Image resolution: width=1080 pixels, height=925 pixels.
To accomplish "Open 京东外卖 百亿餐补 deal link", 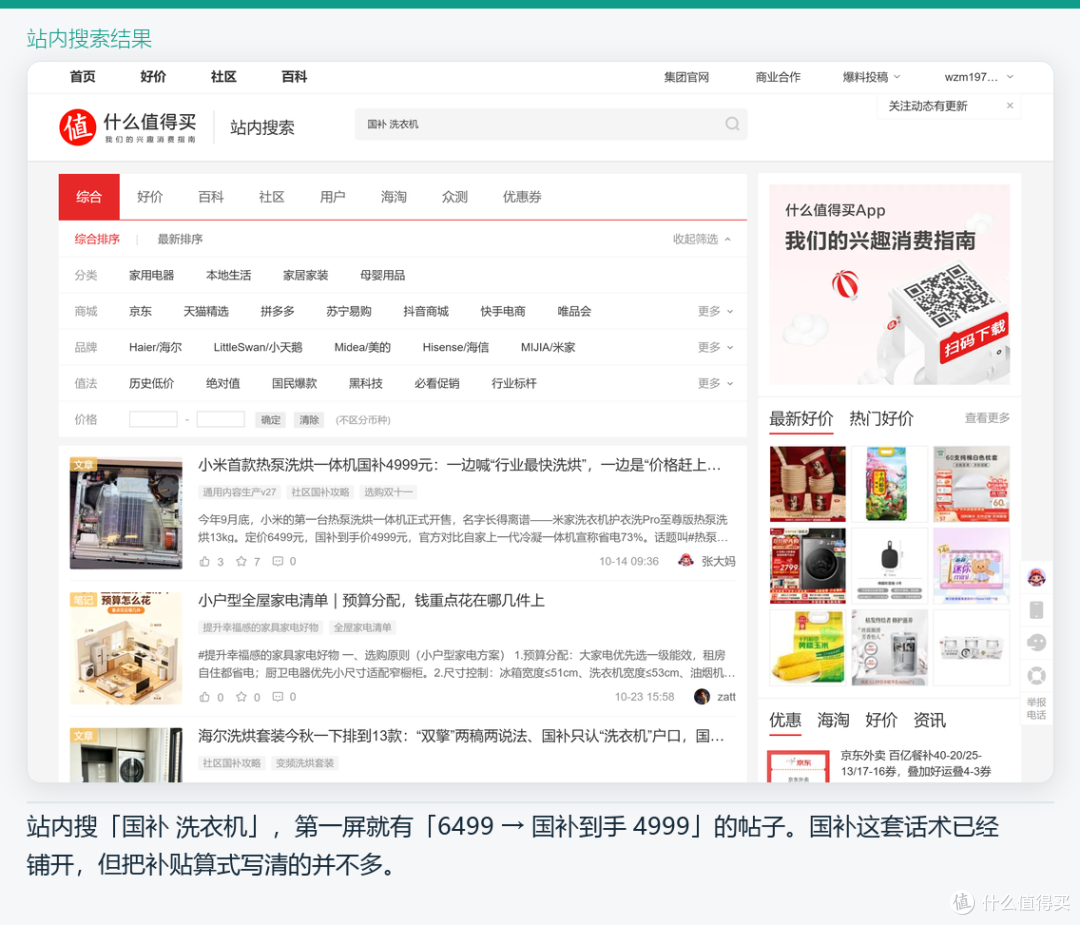I will tap(915, 763).
